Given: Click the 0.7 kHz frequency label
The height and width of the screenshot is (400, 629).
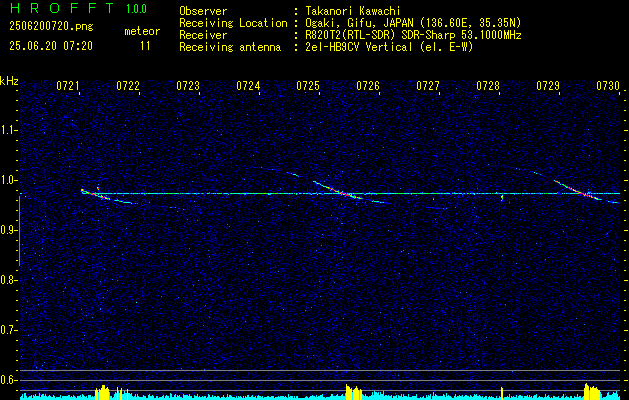Looking at the screenshot, I should point(8,330).
